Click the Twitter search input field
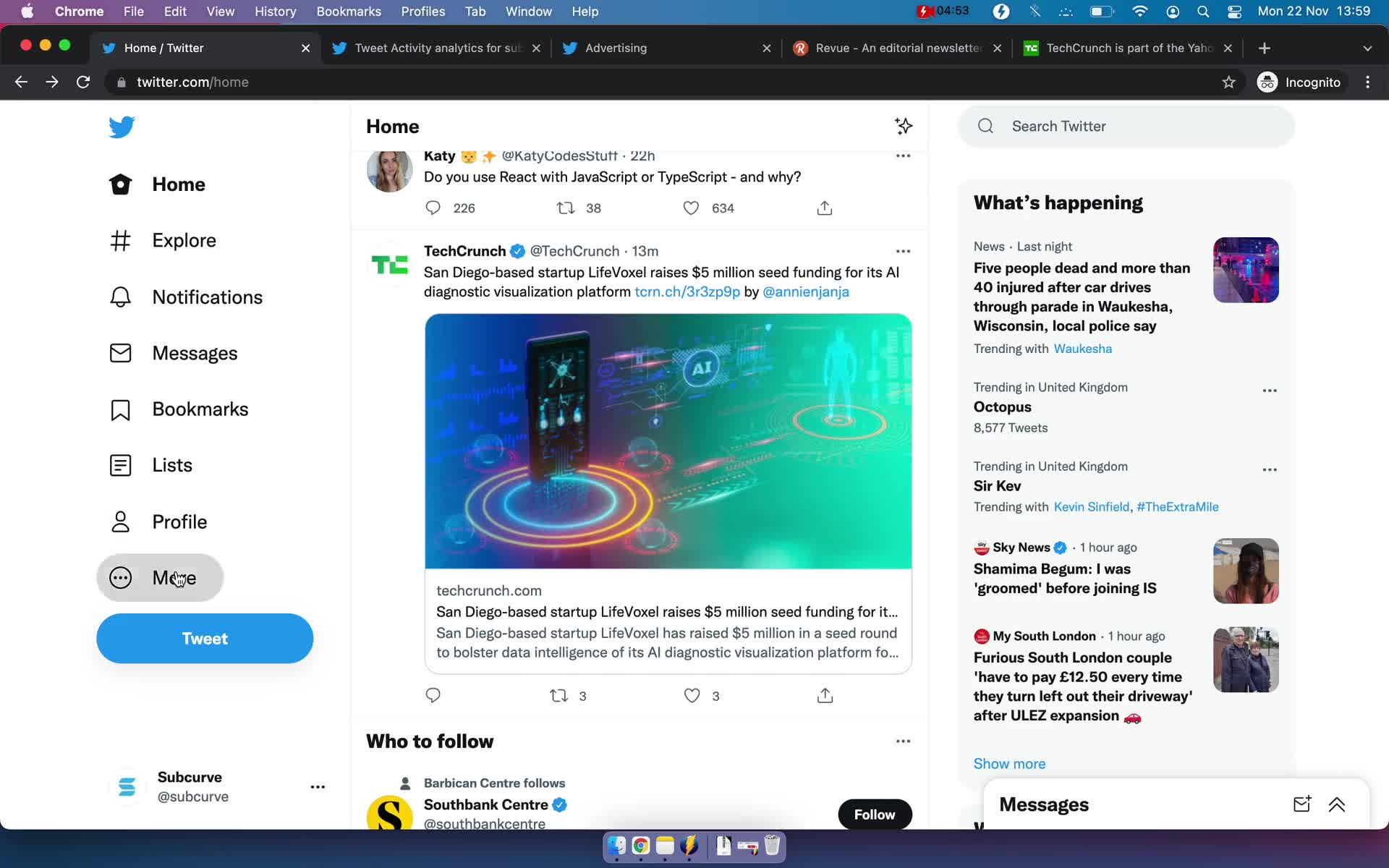 (x=1127, y=126)
